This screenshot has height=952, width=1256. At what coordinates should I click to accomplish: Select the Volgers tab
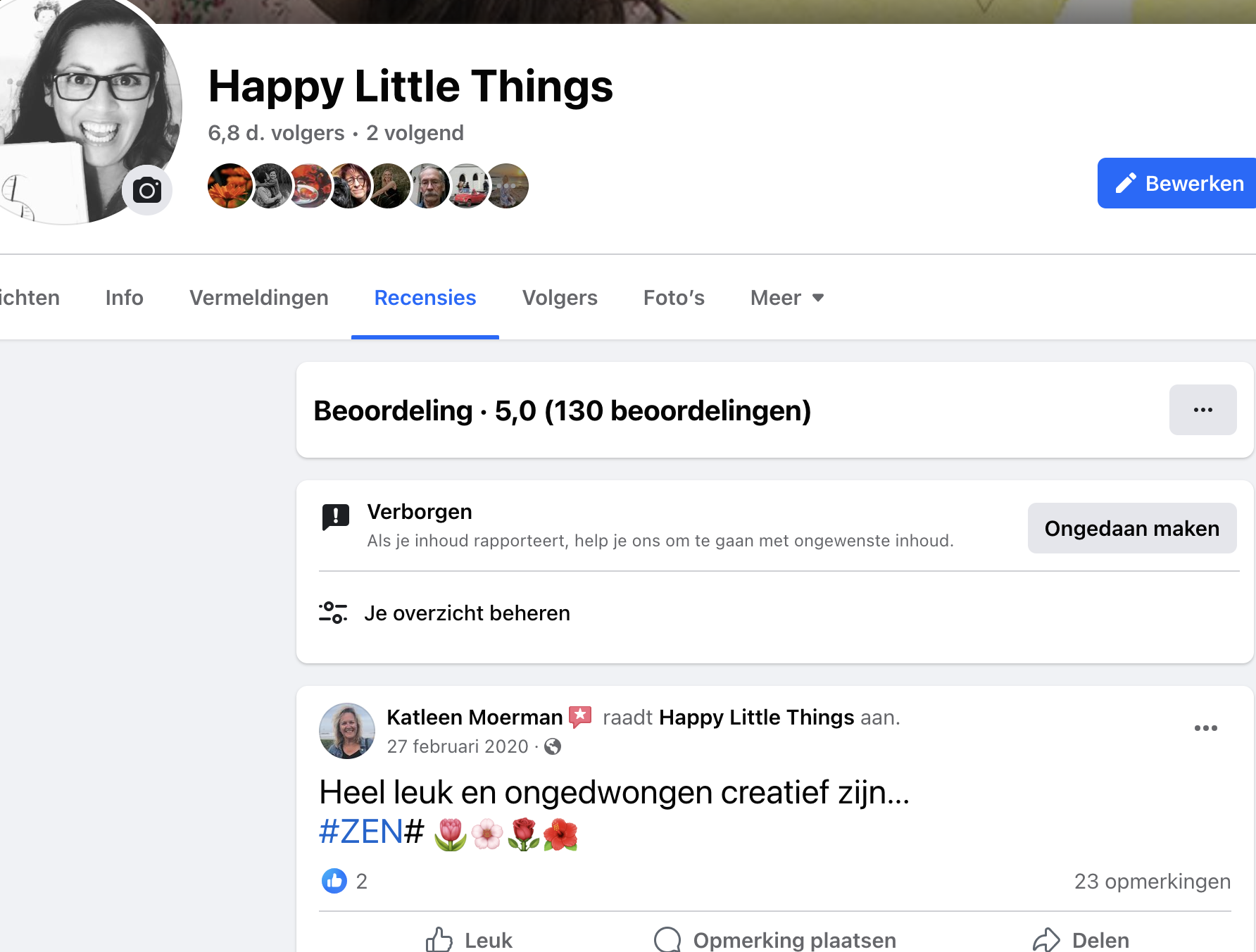(x=560, y=298)
